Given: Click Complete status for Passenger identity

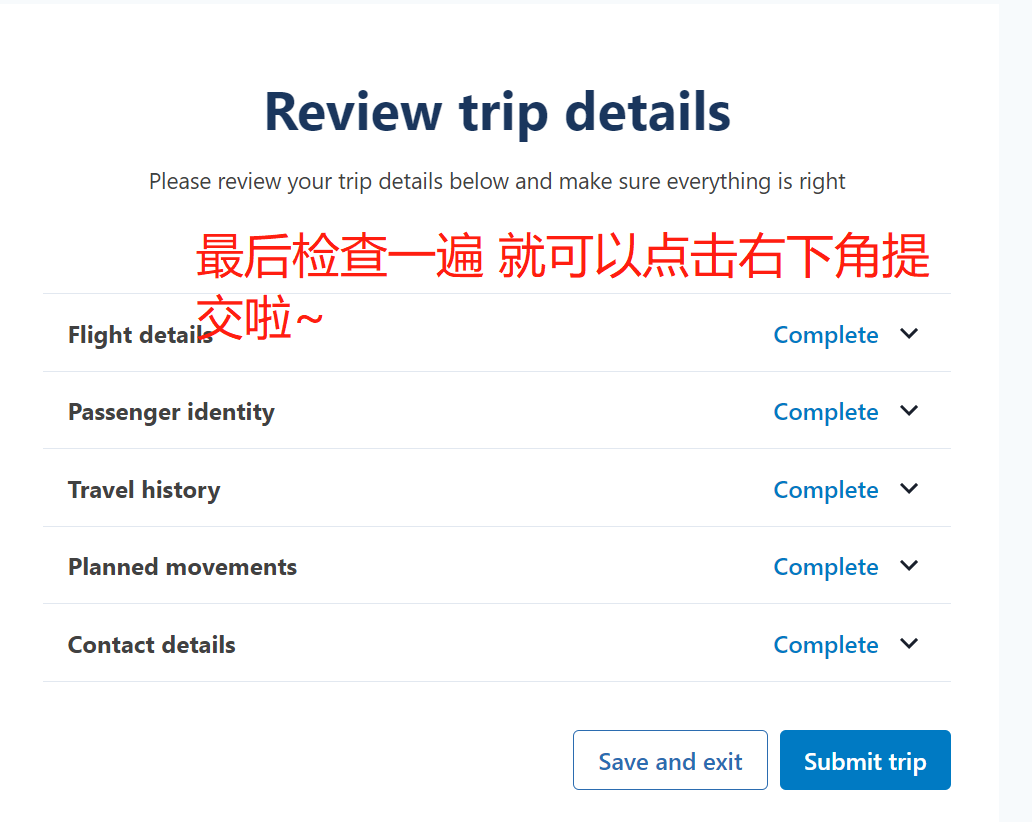Looking at the screenshot, I should [826, 412].
